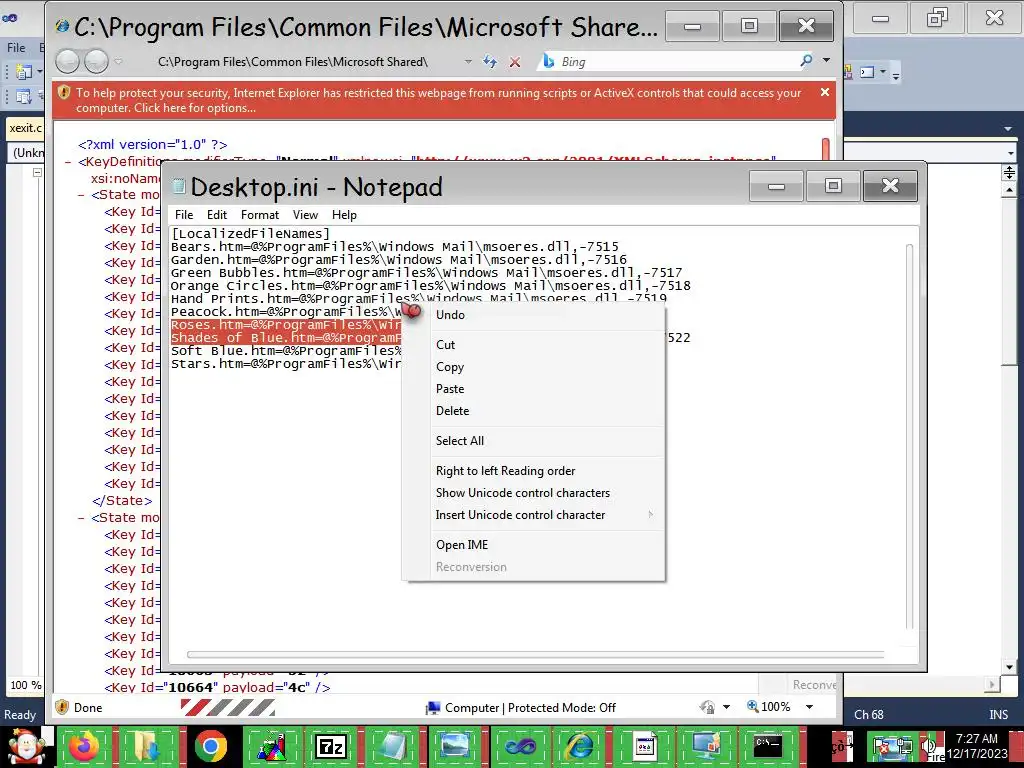Image resolution: width=1024 pixels, height=768 pixels.
Task: Click Computer | Protected Mode: Off status
Action: 520,708
